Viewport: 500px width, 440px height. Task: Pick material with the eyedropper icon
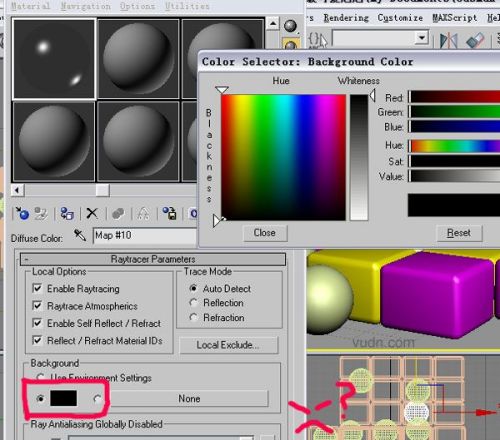pyautogui.click(x=80, y=235)
